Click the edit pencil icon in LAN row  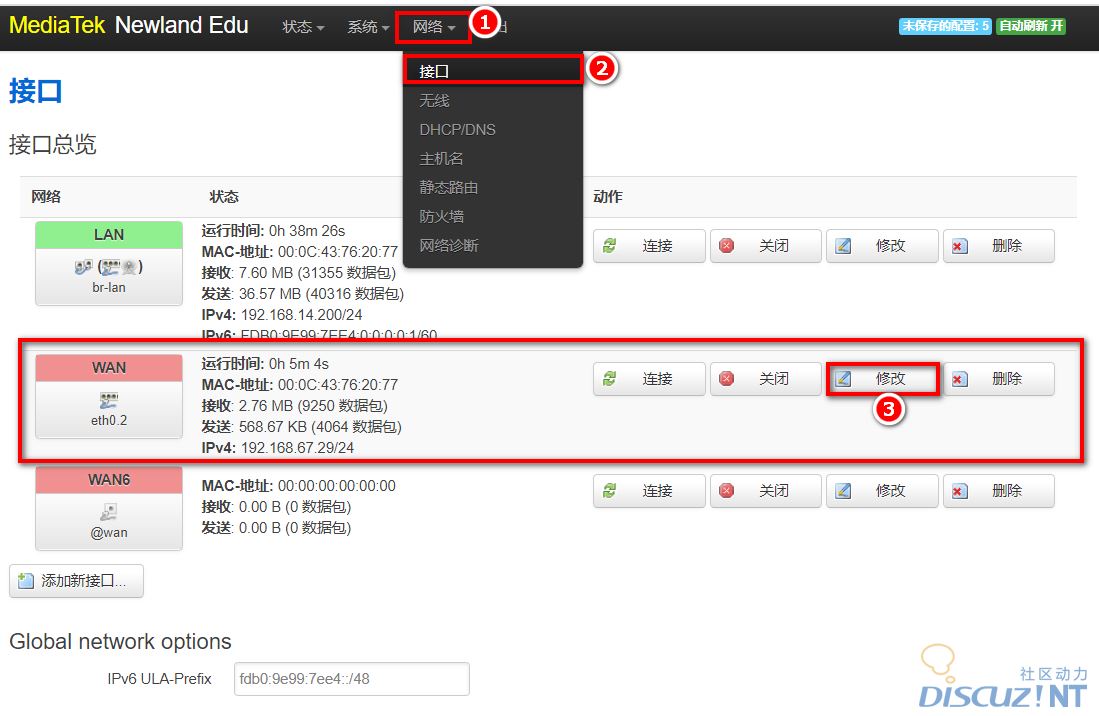[x=843, y=246]
